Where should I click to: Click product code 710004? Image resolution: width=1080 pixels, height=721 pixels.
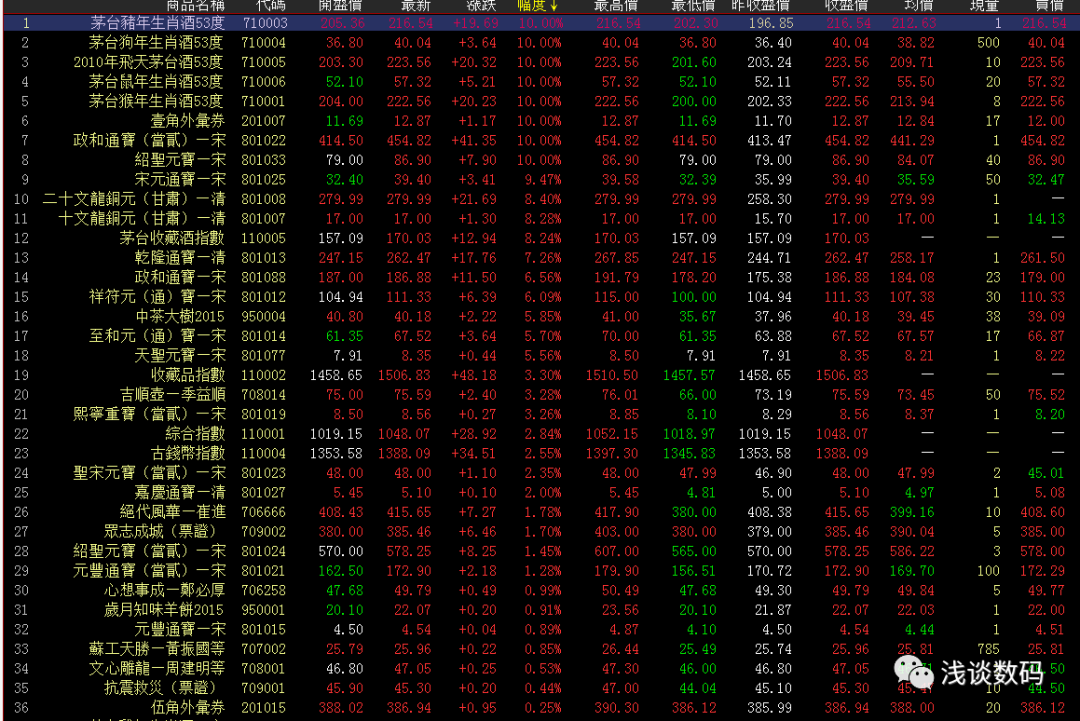point(263,43)
